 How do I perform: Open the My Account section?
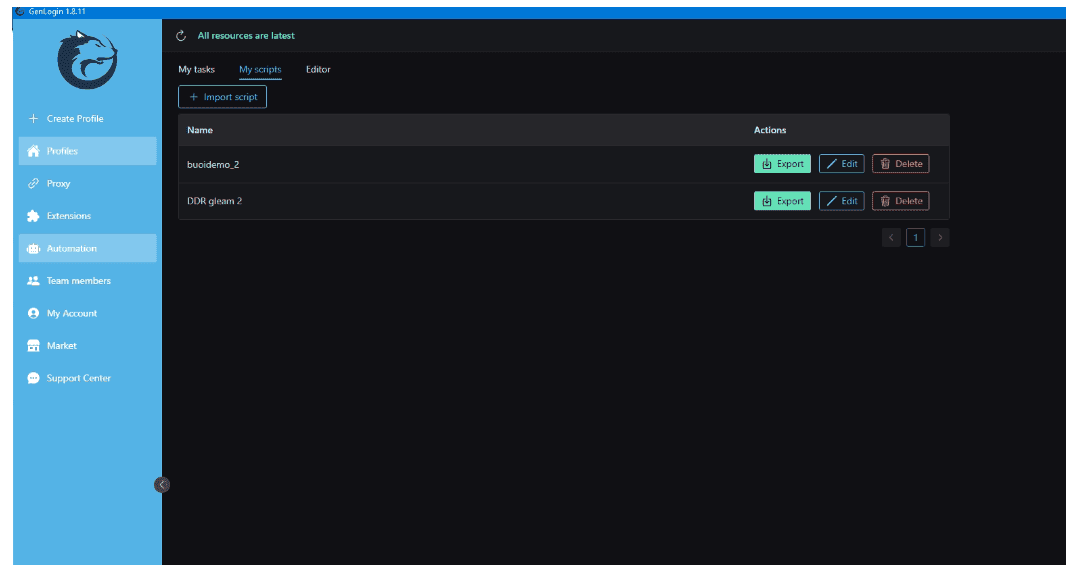[87, 313]
